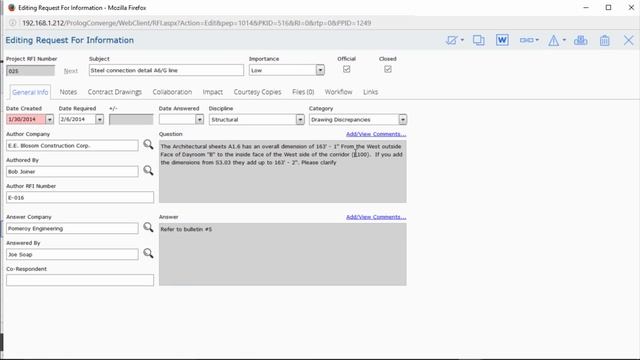Open the Impact tab
The width and height of the screenshot is (640, 360).
(x=213, y=92)
